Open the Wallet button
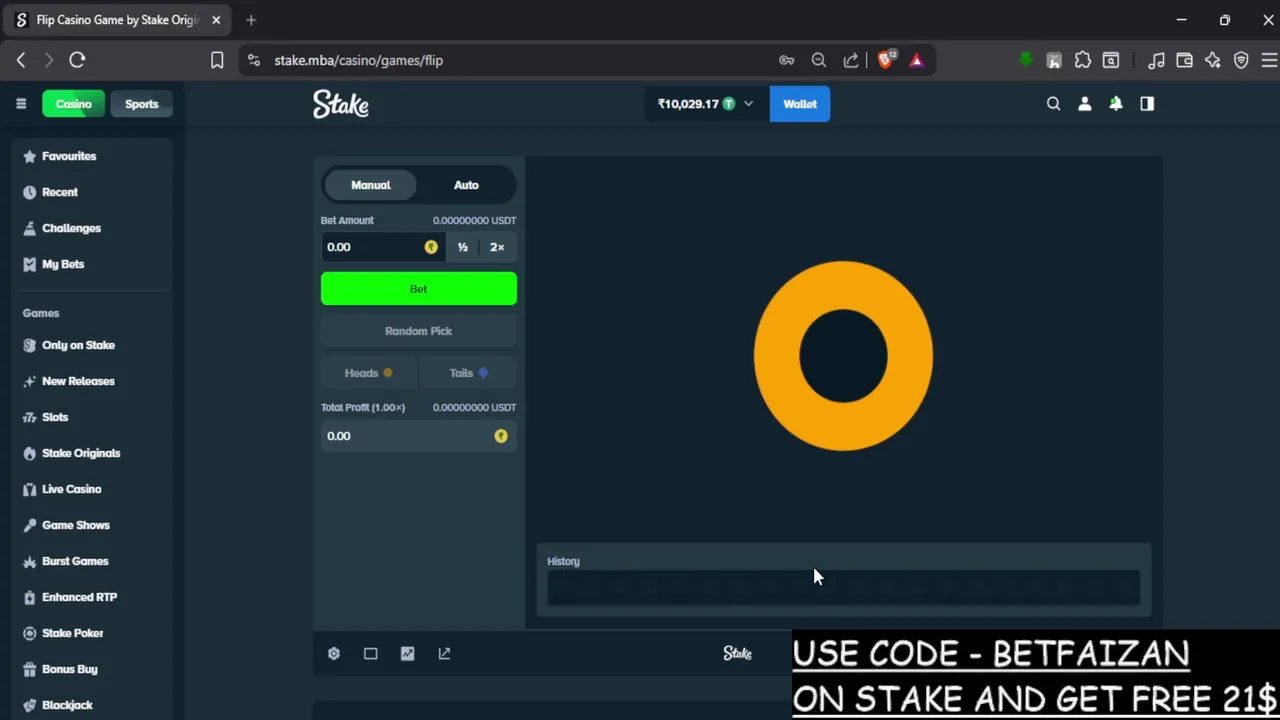The image size is (1280, 720). (x=800, y=104)
